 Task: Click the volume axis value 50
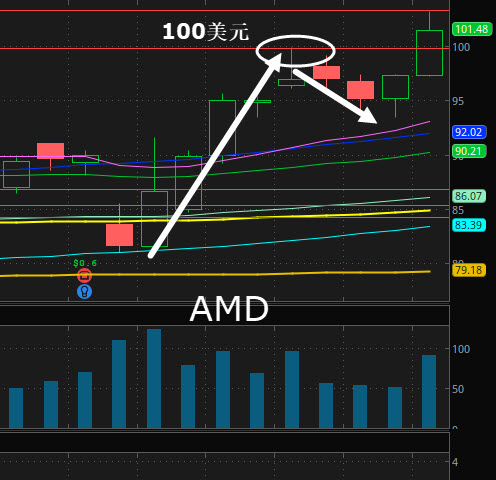(x=458, y=389)
